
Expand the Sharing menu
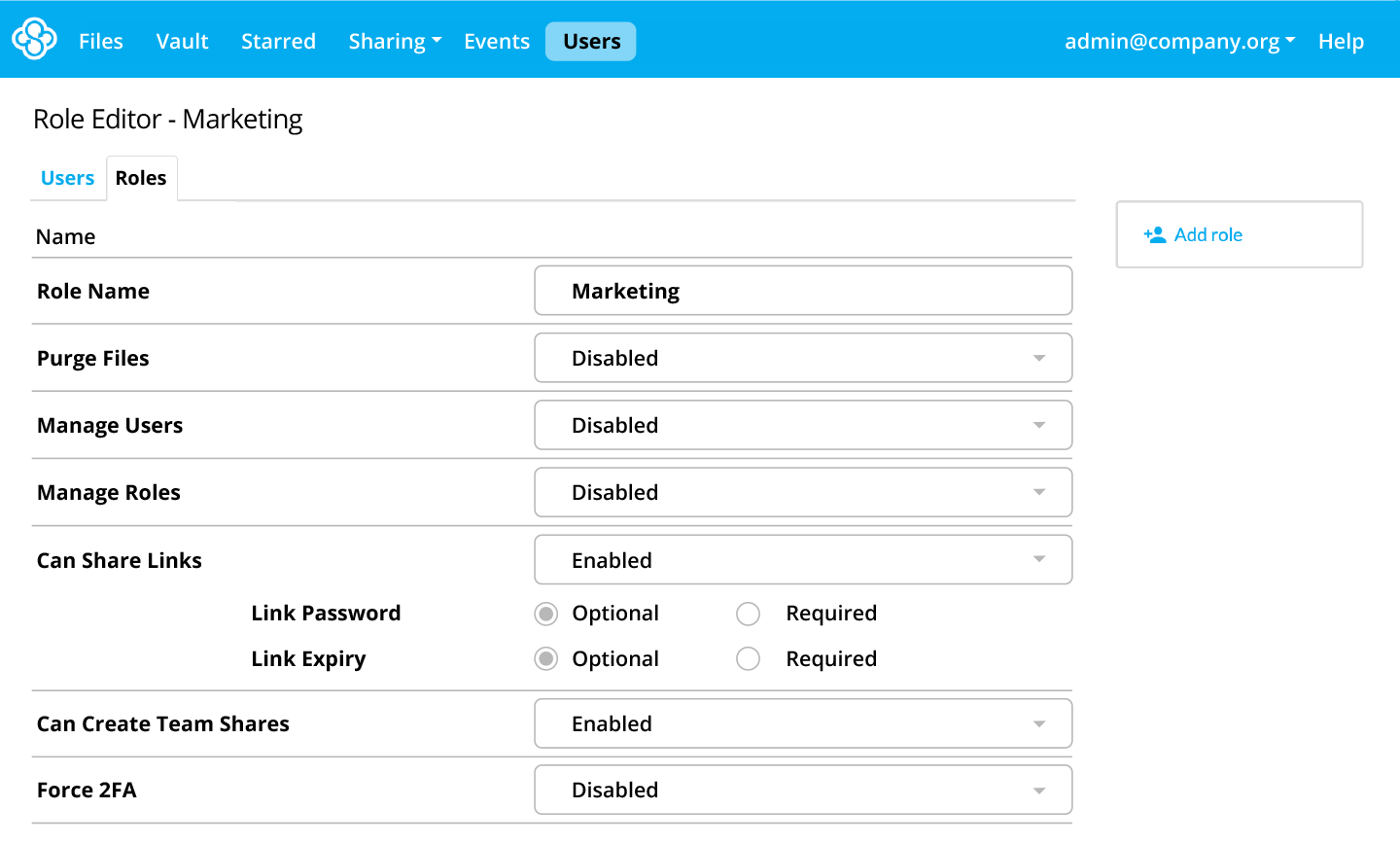tap(395, 41)
